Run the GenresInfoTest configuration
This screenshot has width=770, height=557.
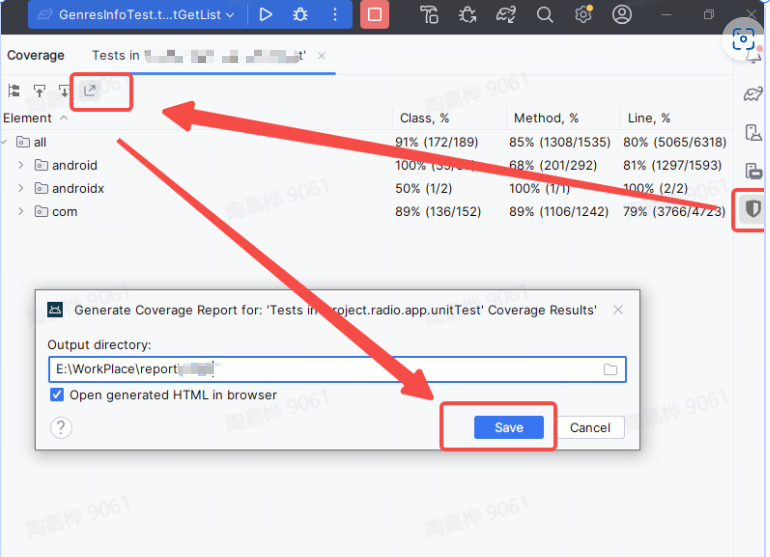pos(265,15)
